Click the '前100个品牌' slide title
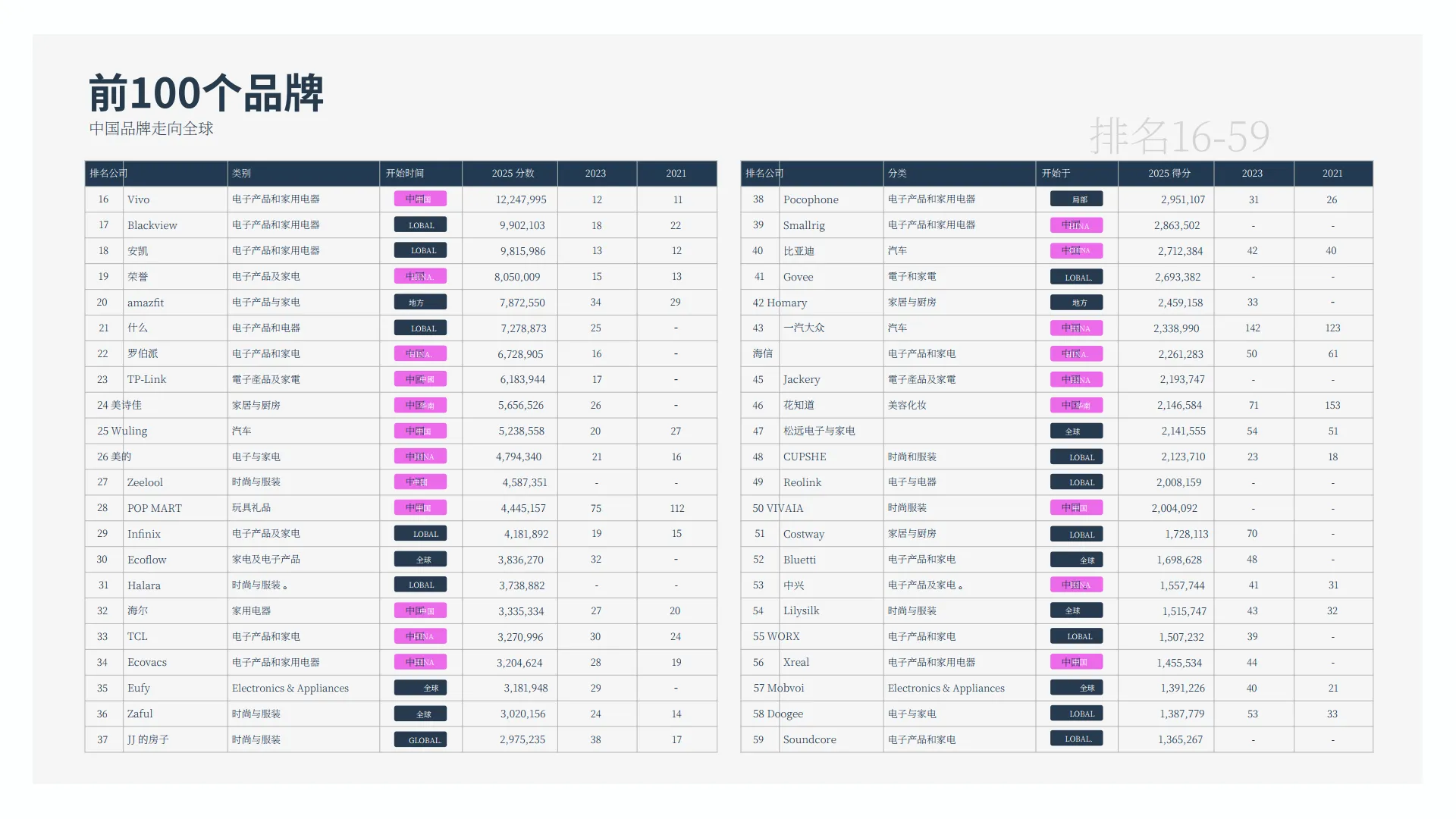The height and width of the screenshot is (819, 1456). [206, 94]
